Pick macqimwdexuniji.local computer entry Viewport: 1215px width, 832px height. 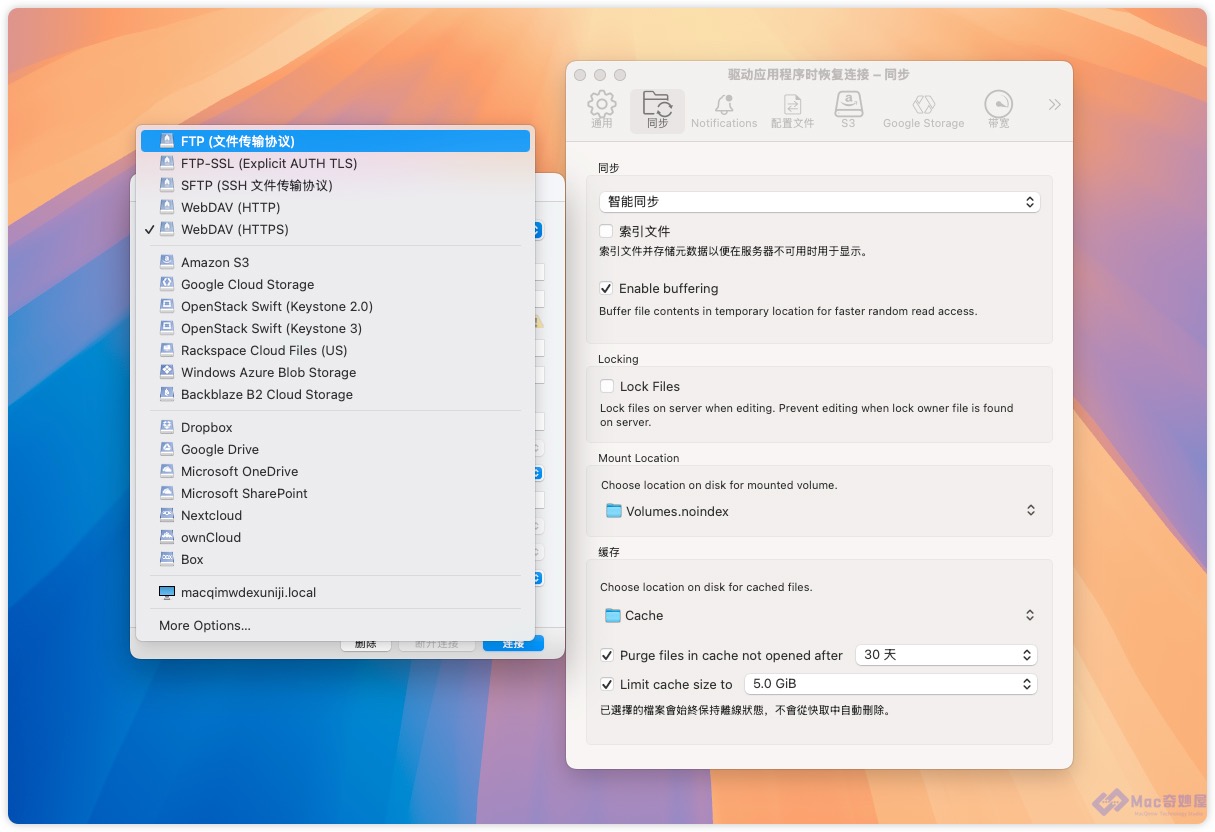pos(248,592)
